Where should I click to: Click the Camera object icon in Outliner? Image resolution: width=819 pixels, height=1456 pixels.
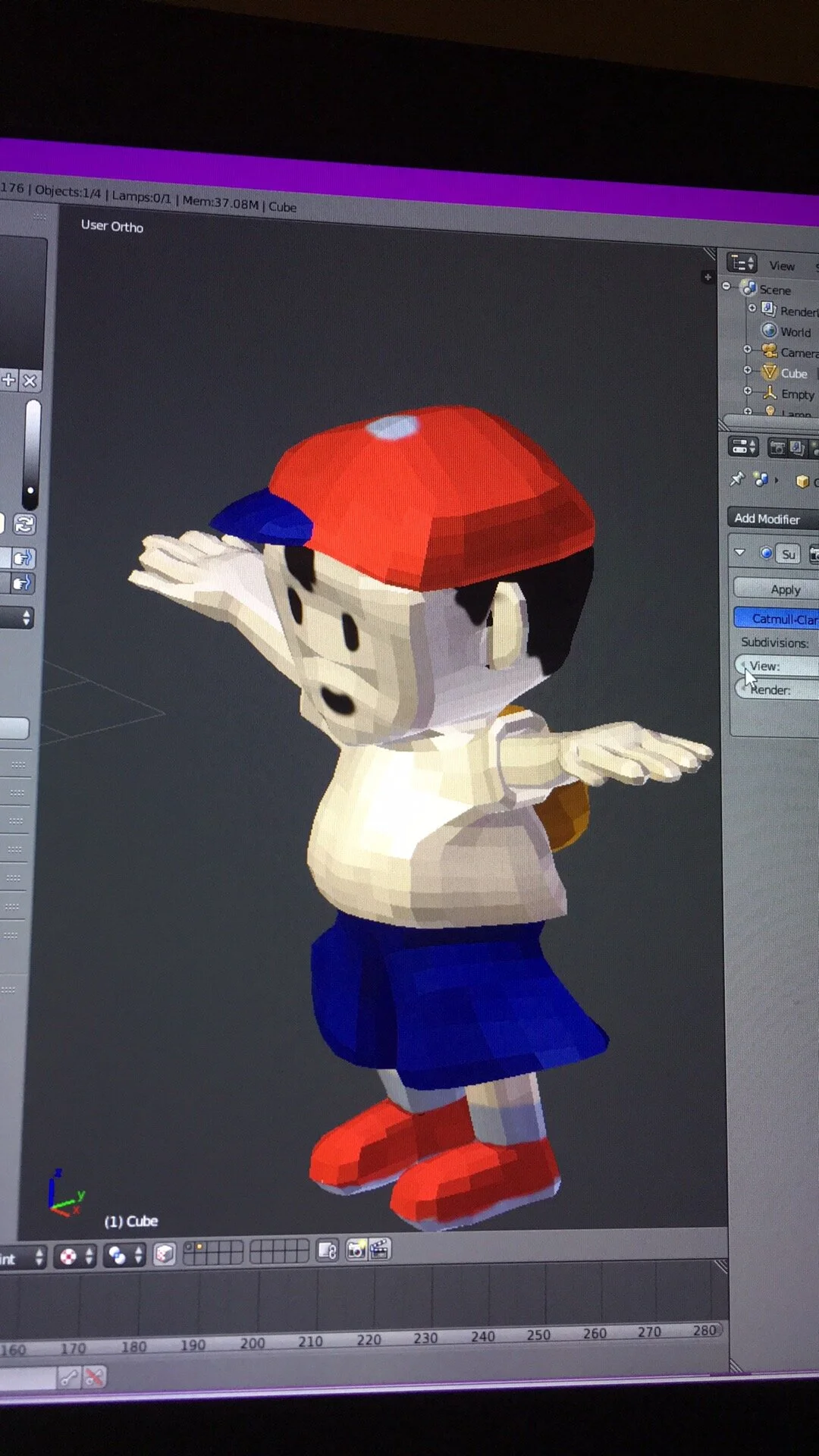pyautogui.click(x=769, y=350)
